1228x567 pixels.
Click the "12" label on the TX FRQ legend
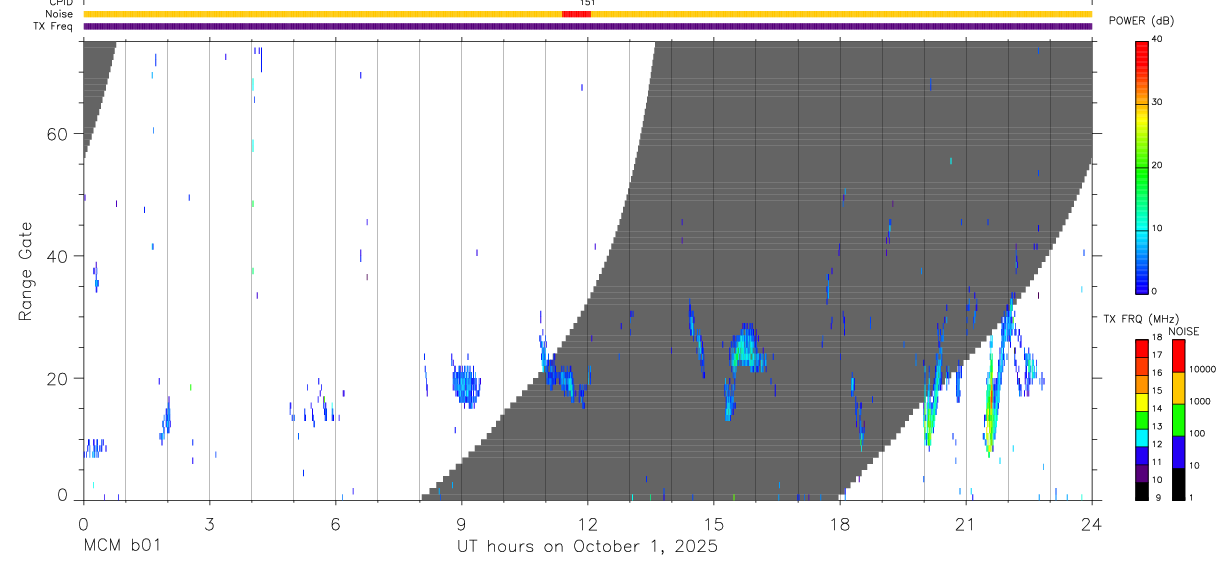pos(1158,444)
